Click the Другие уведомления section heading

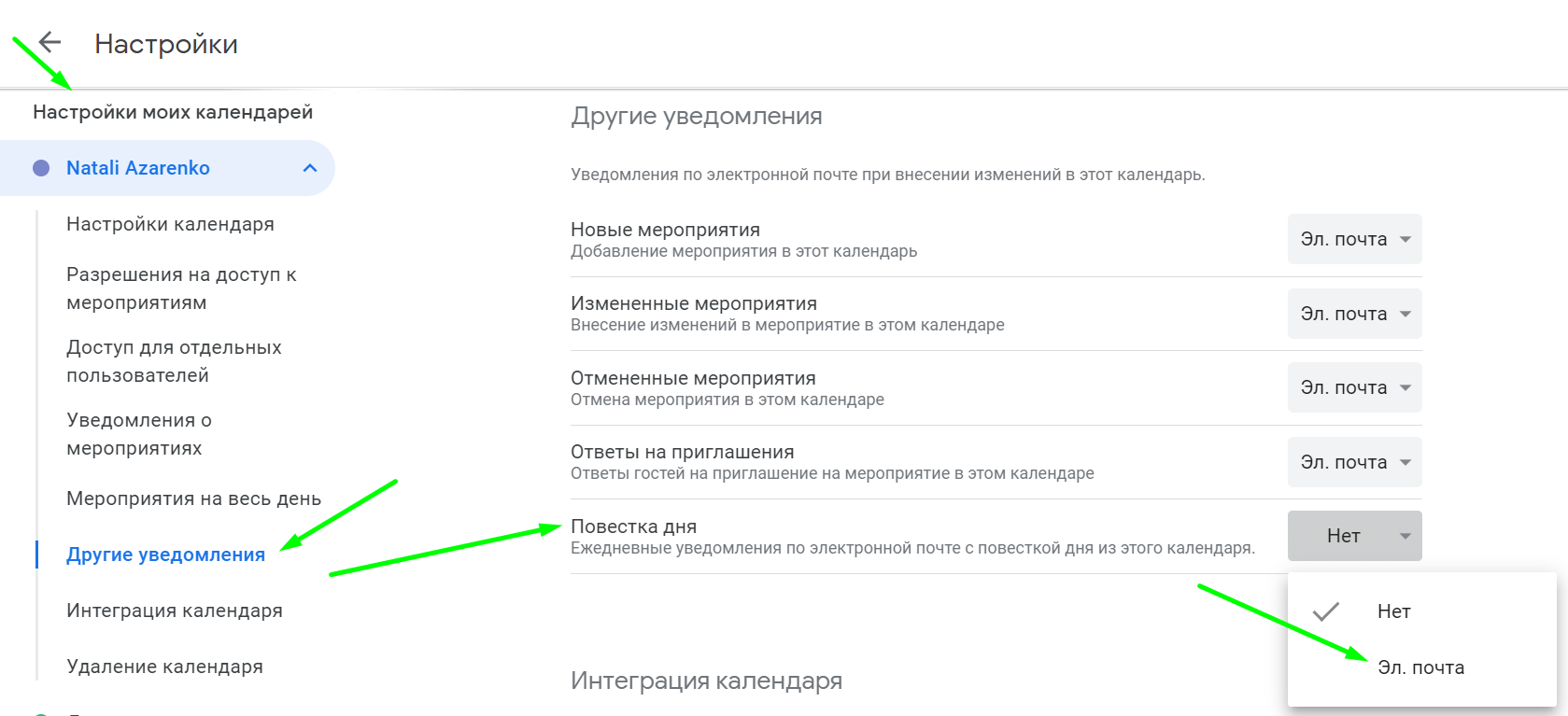697,116
